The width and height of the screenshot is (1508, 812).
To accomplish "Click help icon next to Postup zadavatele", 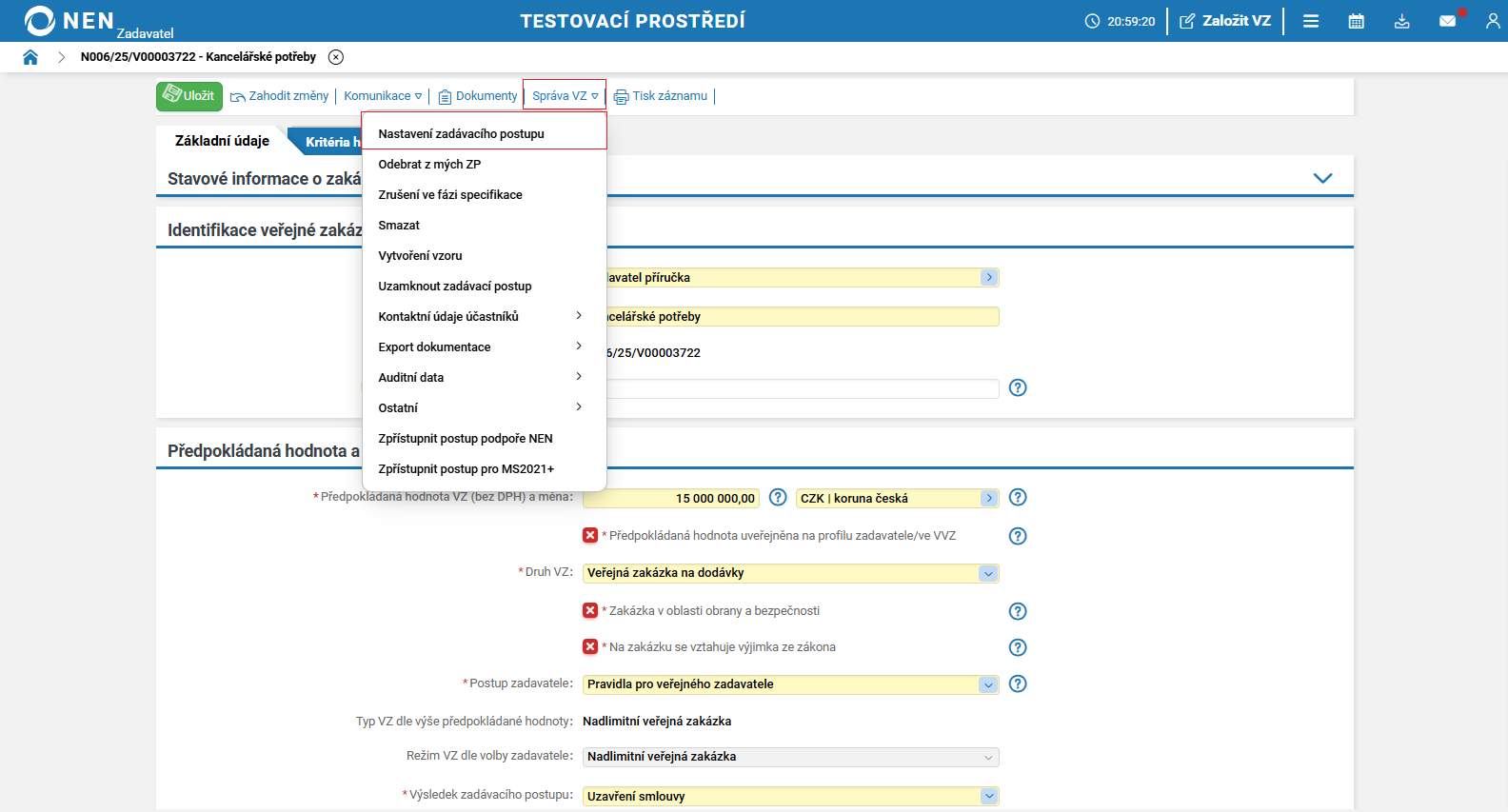I will pyautogui.click(x=1018, y=683).
